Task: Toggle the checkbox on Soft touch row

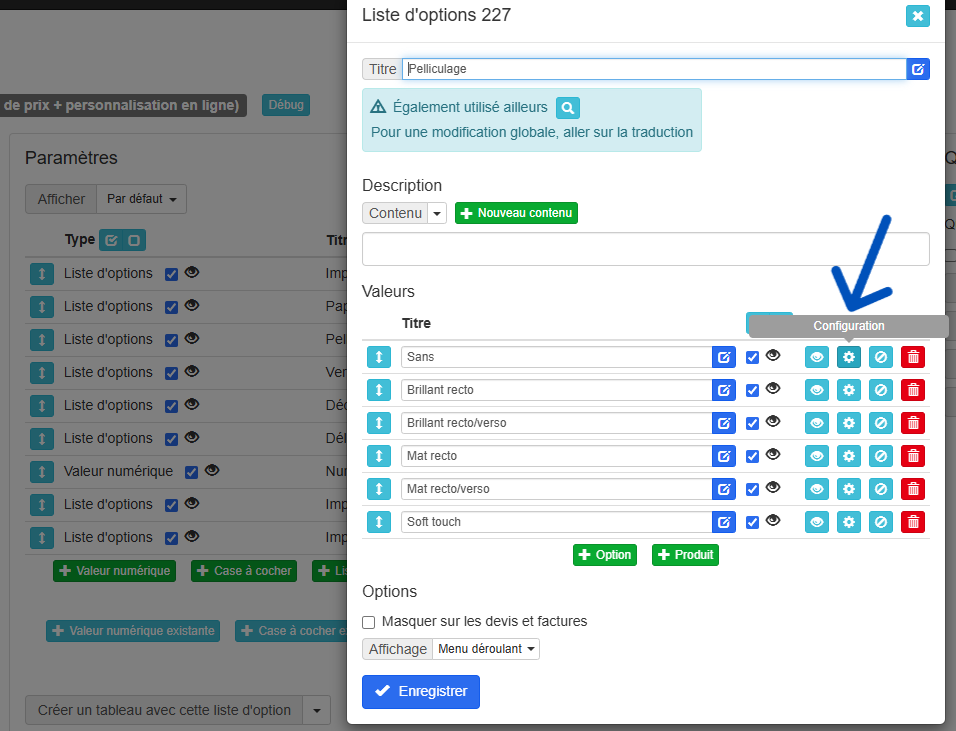Action: click(x=753, y=522)
